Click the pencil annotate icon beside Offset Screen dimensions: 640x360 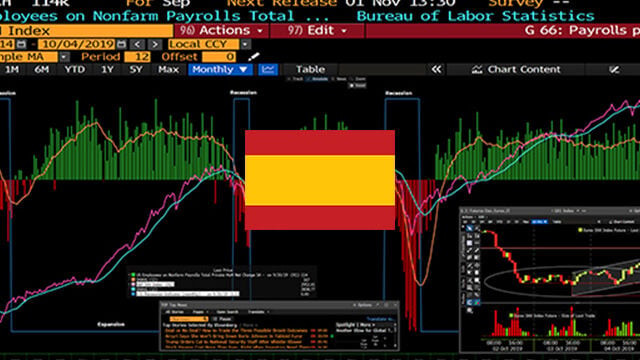(253, 57)
